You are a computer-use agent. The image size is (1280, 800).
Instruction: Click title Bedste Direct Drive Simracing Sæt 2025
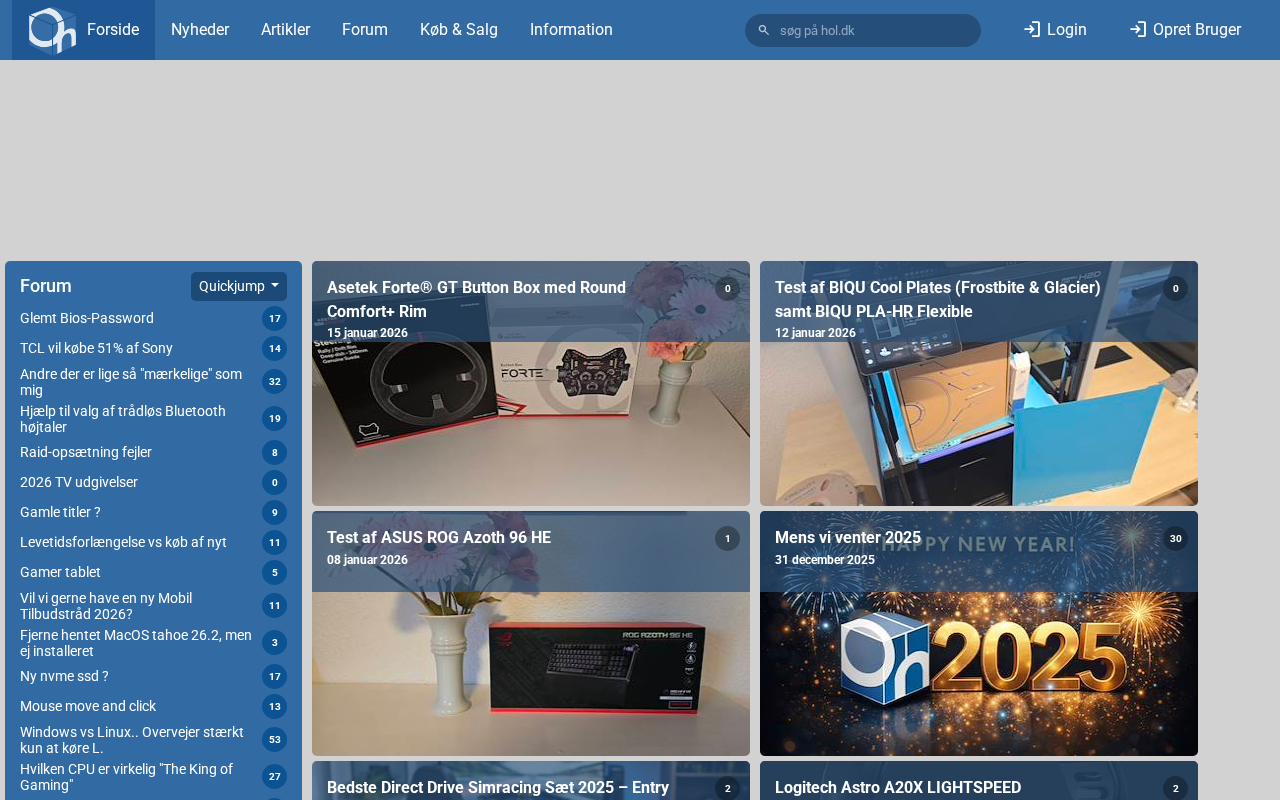pyautogui.click(x=498, y=787)
